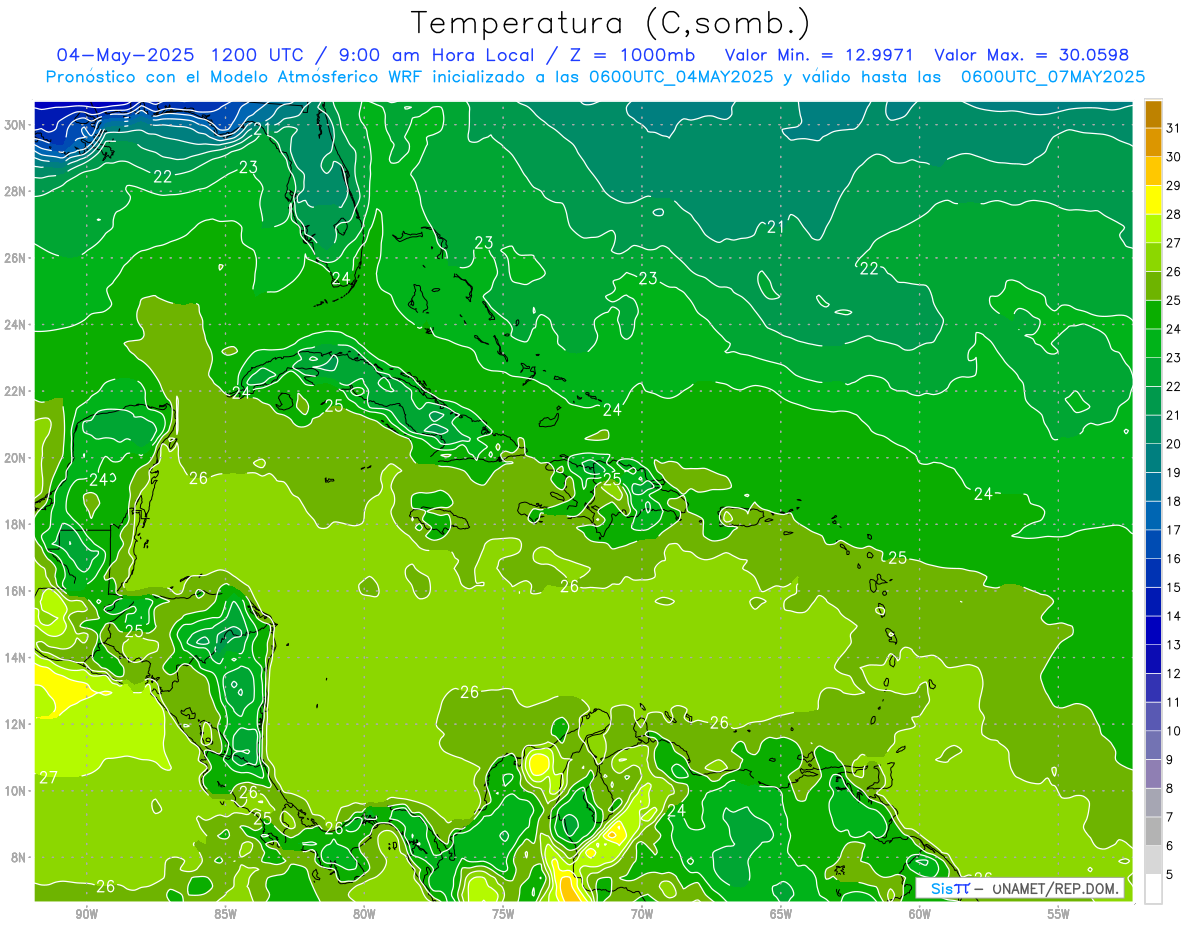The image size is (1200, 927).
Task: Click the color scale label 5
Action: pyautogui.click(x=1170, y=875)
